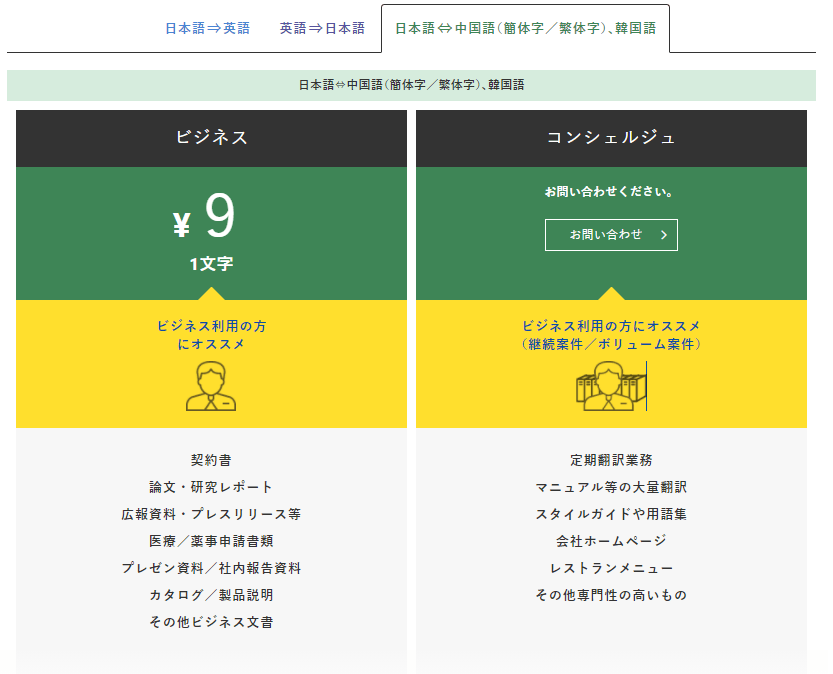Select the 日本語⇔中国語、韓国語 tab
This screenshot has height=674, width=833.
click(525, 28)
